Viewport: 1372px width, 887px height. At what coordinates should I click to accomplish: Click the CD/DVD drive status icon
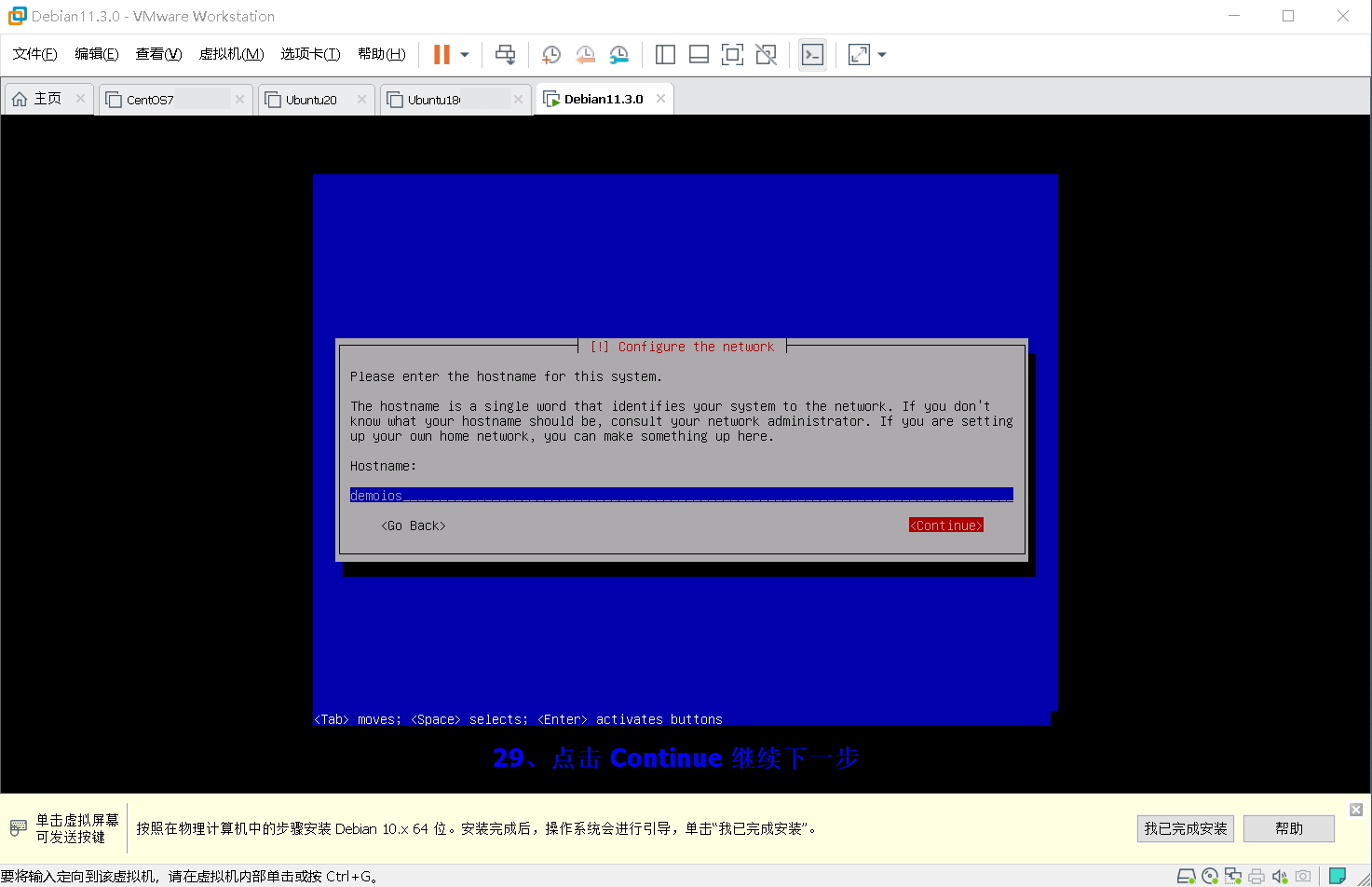(1210, 876)
